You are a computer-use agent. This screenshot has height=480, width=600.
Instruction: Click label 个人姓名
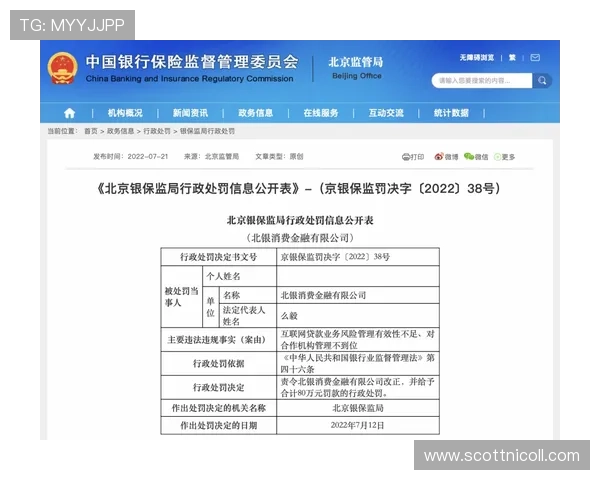(223, 276)
